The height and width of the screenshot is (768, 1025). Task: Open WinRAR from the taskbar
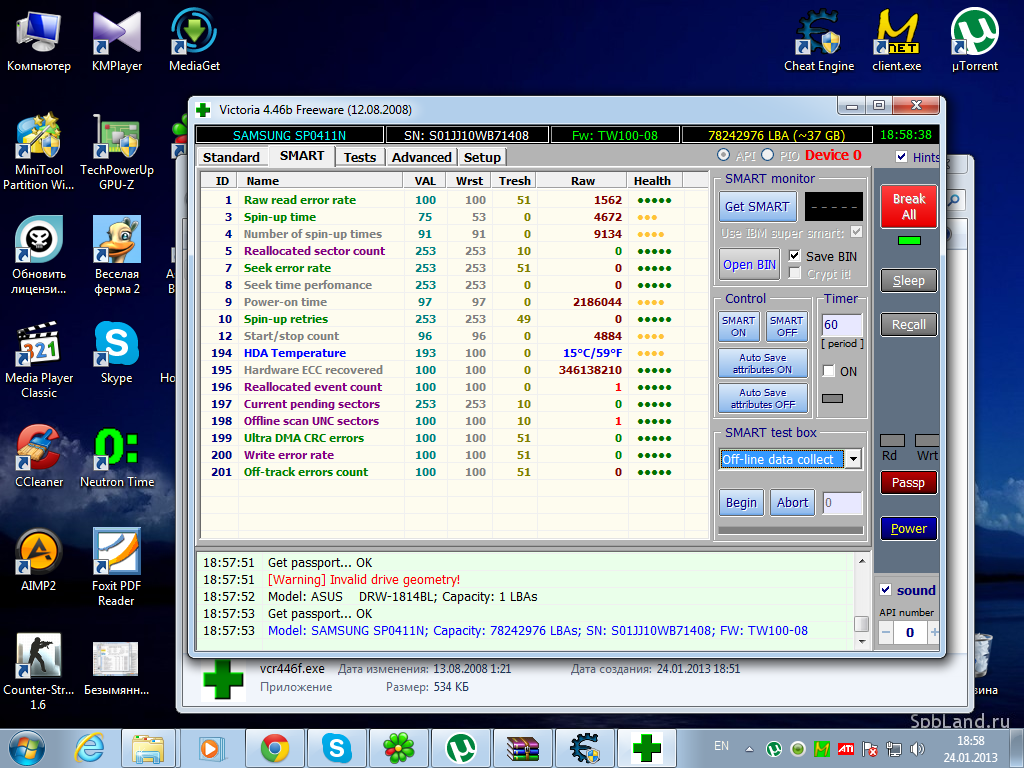(x=522, y=748)
